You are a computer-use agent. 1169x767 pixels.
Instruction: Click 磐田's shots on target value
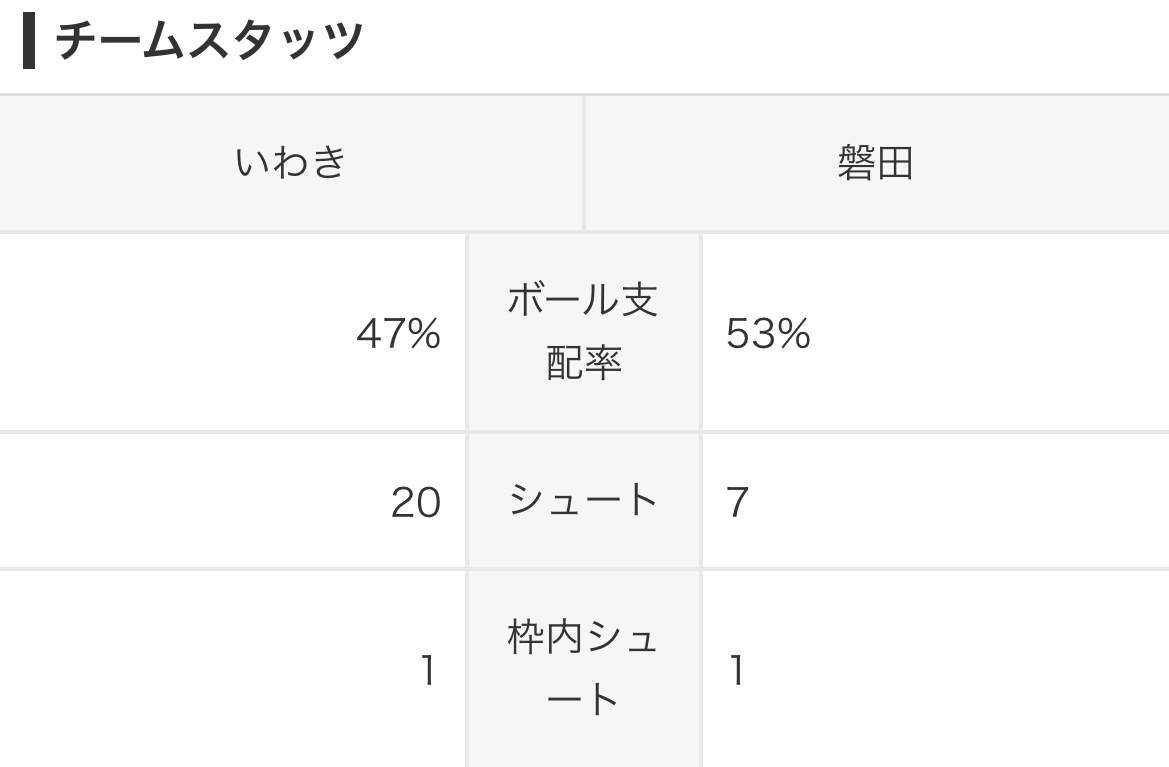click(737, 670)
